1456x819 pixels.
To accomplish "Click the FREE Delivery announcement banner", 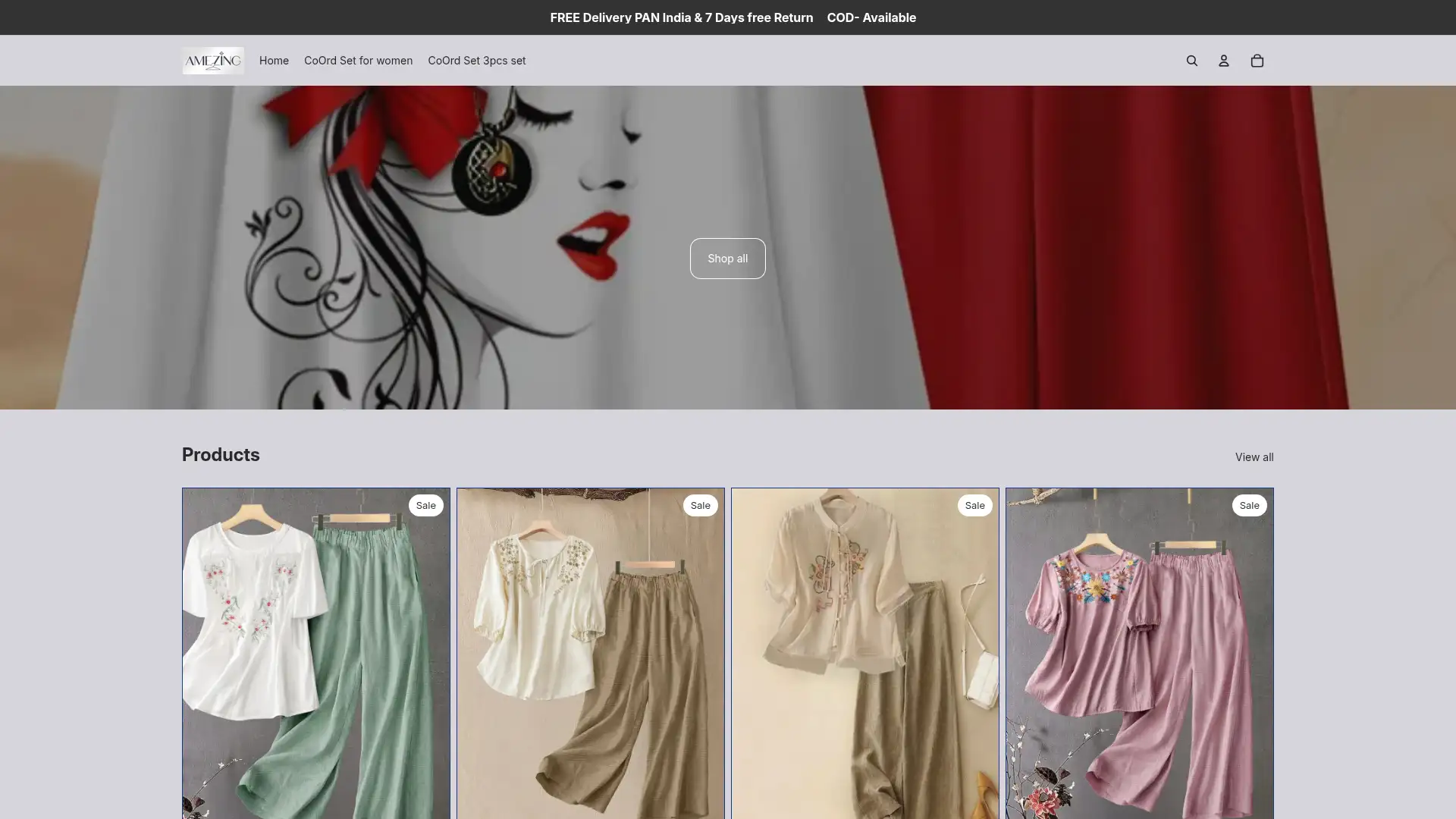I will [x=681, y=17].
